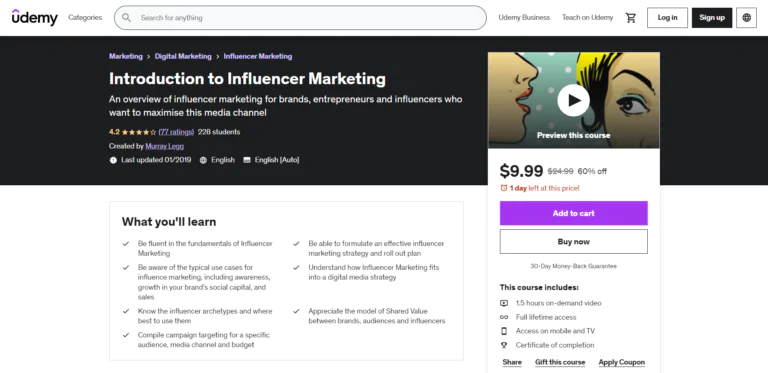768x373 pixels.
Task: Click the Udemy logo
Action: pos(35,17)
